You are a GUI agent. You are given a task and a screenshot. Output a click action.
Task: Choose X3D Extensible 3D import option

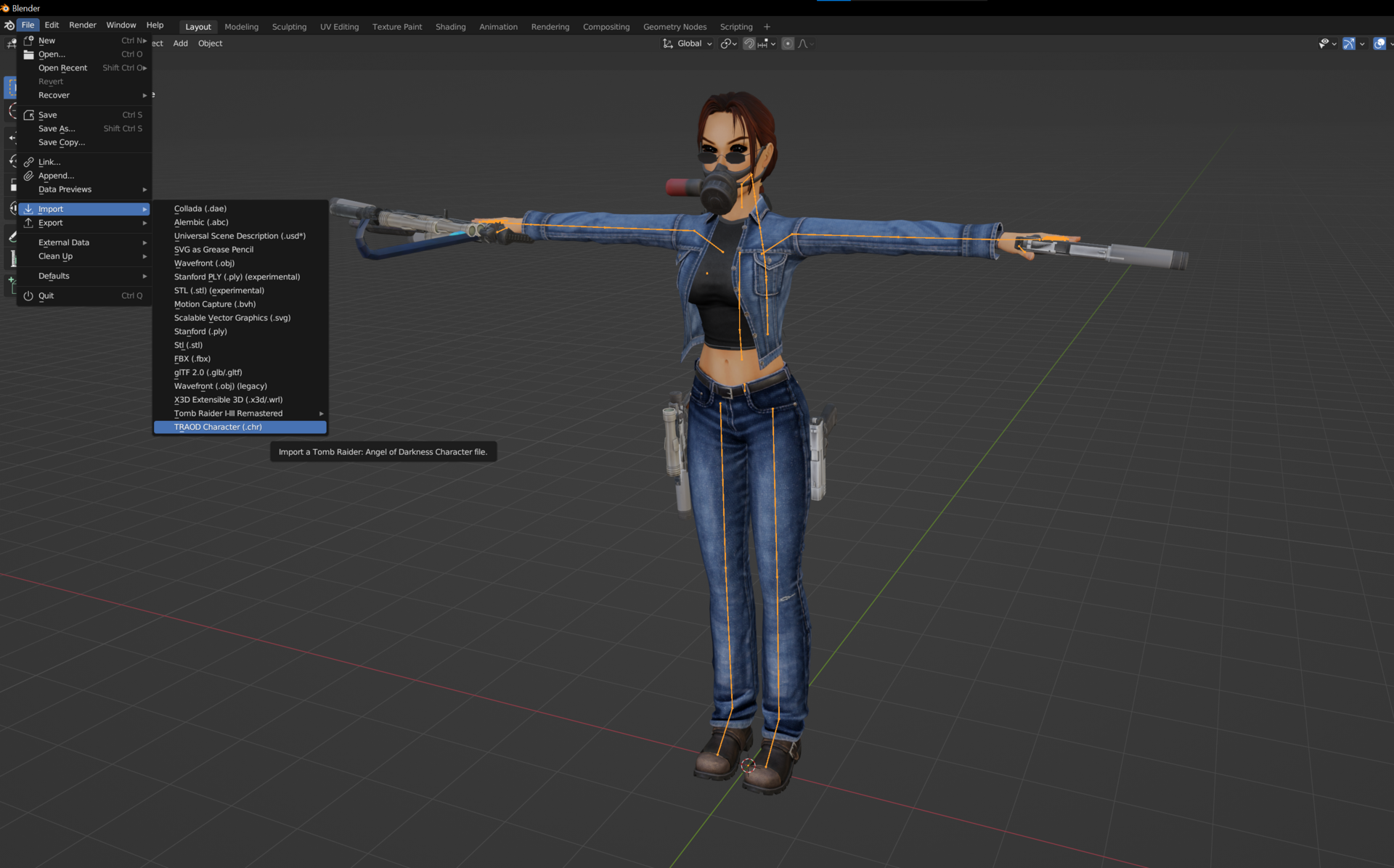(x=240, y=400)
